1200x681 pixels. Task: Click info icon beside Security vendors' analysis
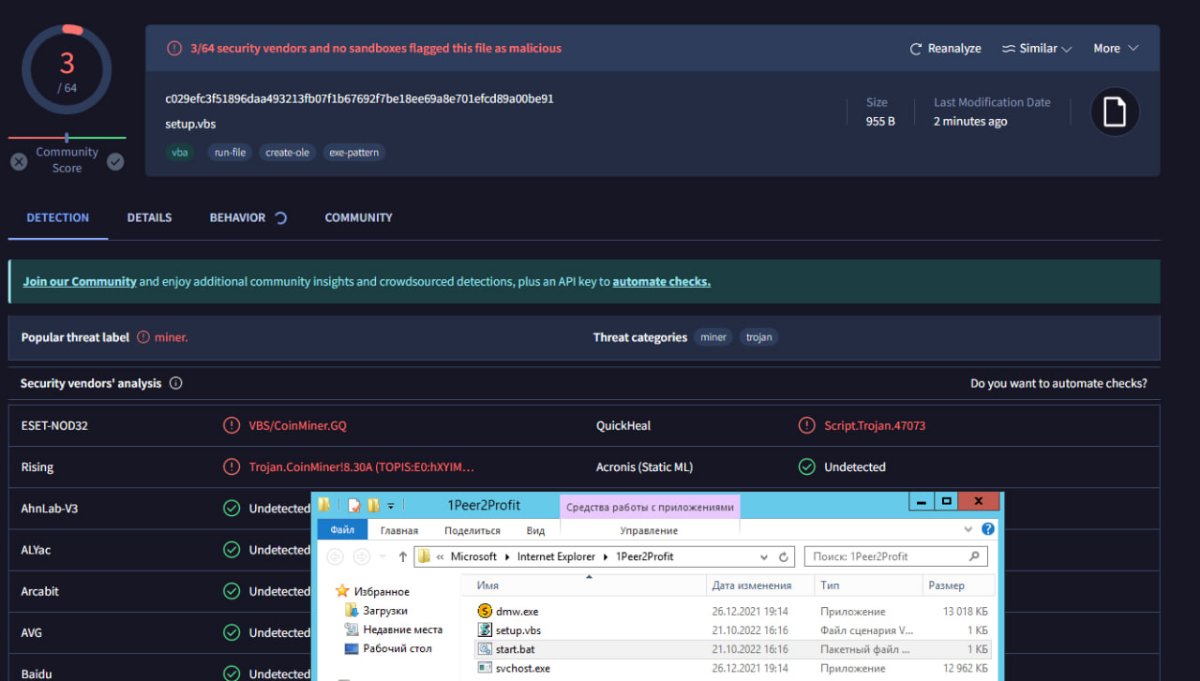click(x=176, y=383)
